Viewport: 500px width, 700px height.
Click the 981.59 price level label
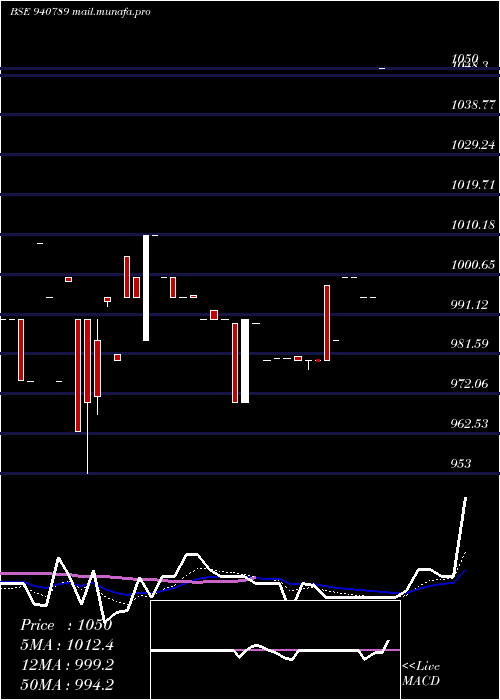470,344
